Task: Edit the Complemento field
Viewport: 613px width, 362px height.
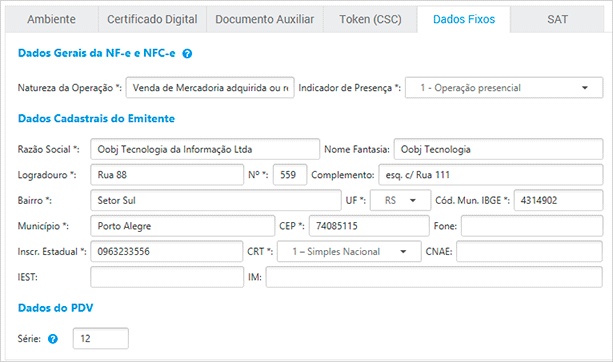Action: pos(491,175)
